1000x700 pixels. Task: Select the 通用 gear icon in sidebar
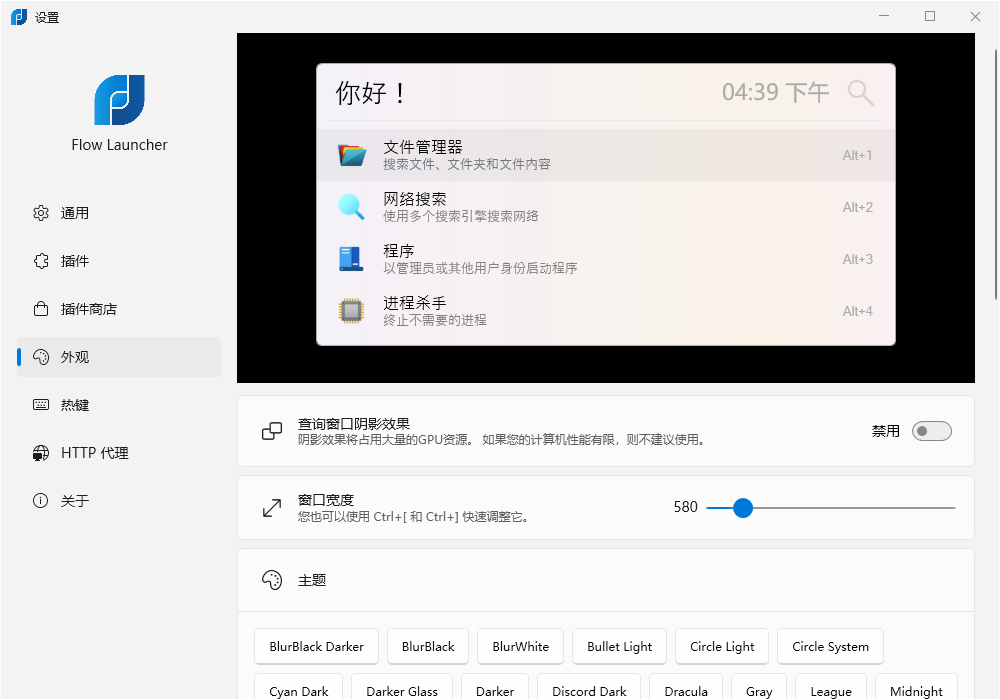(40, 212)
